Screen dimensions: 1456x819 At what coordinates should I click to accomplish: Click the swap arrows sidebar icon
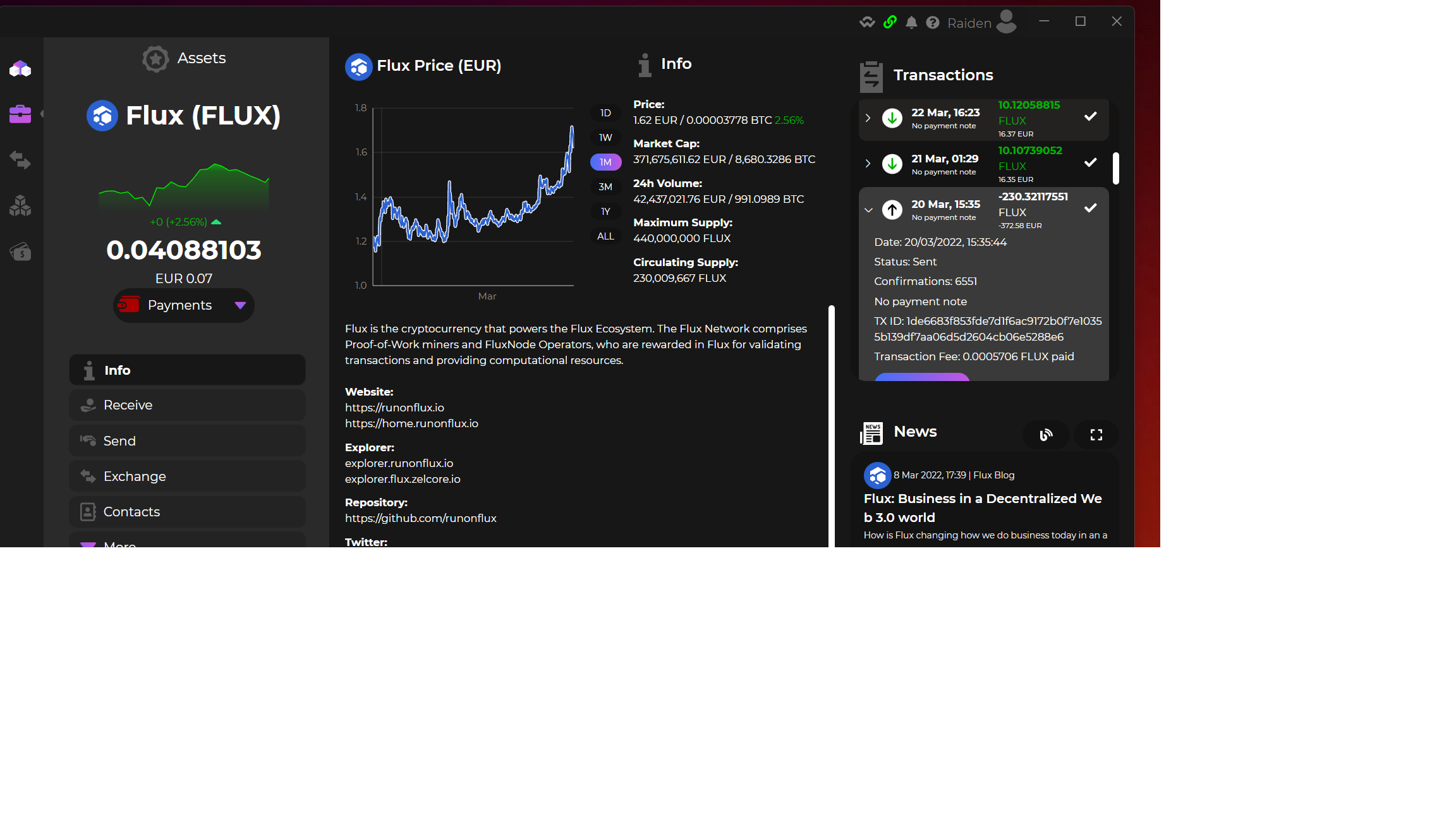point(20,160)
